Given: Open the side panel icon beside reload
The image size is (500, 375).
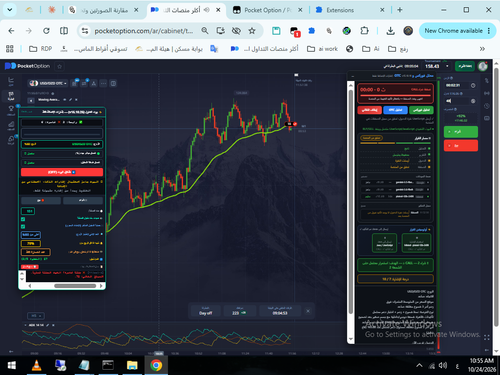Looking at the screenshot, I should point(64,31).
